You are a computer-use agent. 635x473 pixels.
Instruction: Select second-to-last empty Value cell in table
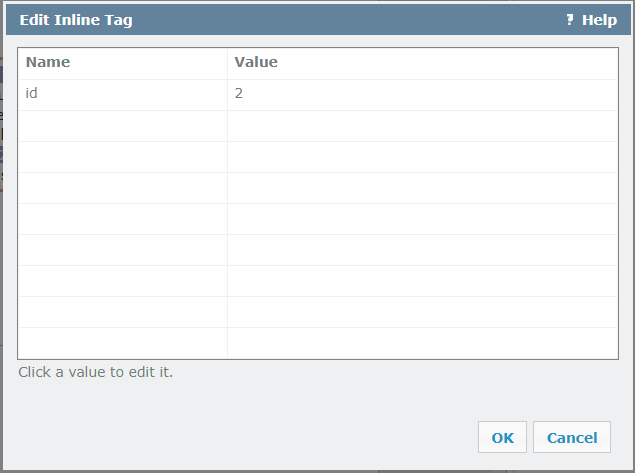coord(422,311)
